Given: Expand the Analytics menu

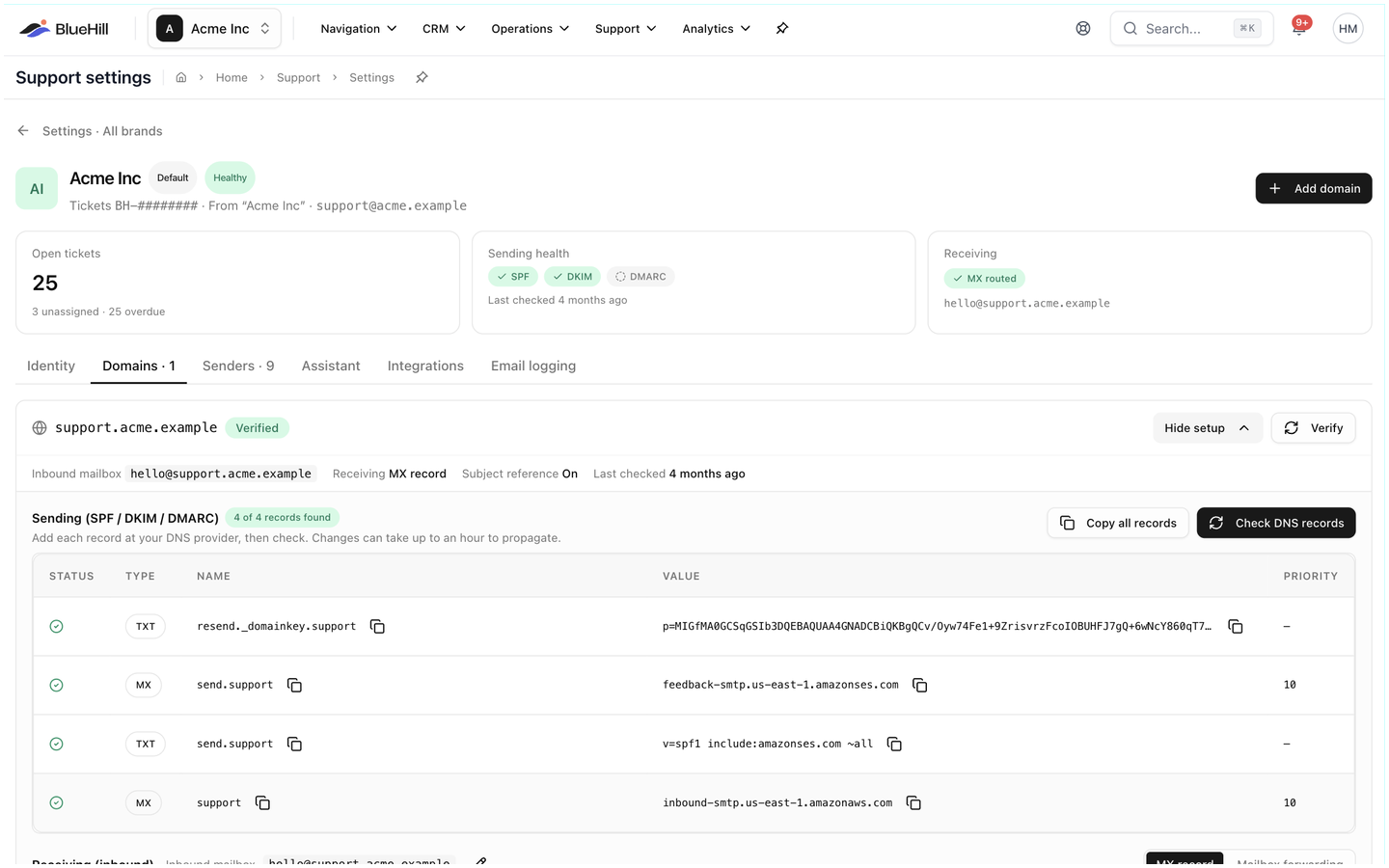Looking at the screenshot, I should point(716,29).
